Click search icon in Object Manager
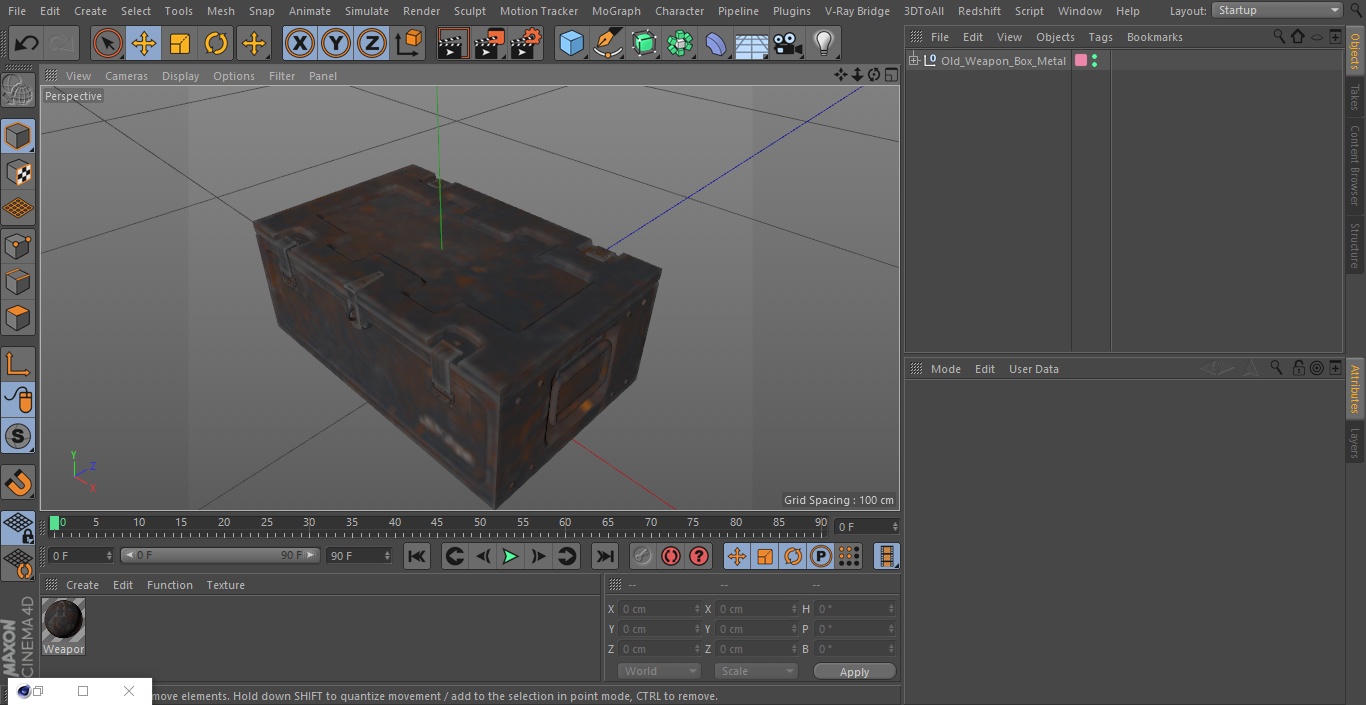Viewport: 1366px width, 705px height. point(1279,36)
